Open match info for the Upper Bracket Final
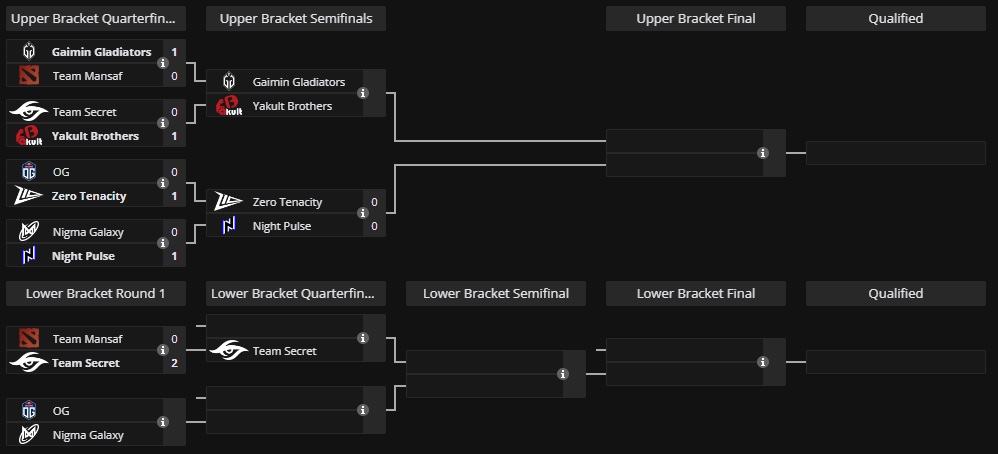This screenshot has height=454, width=998. [763, 153]
